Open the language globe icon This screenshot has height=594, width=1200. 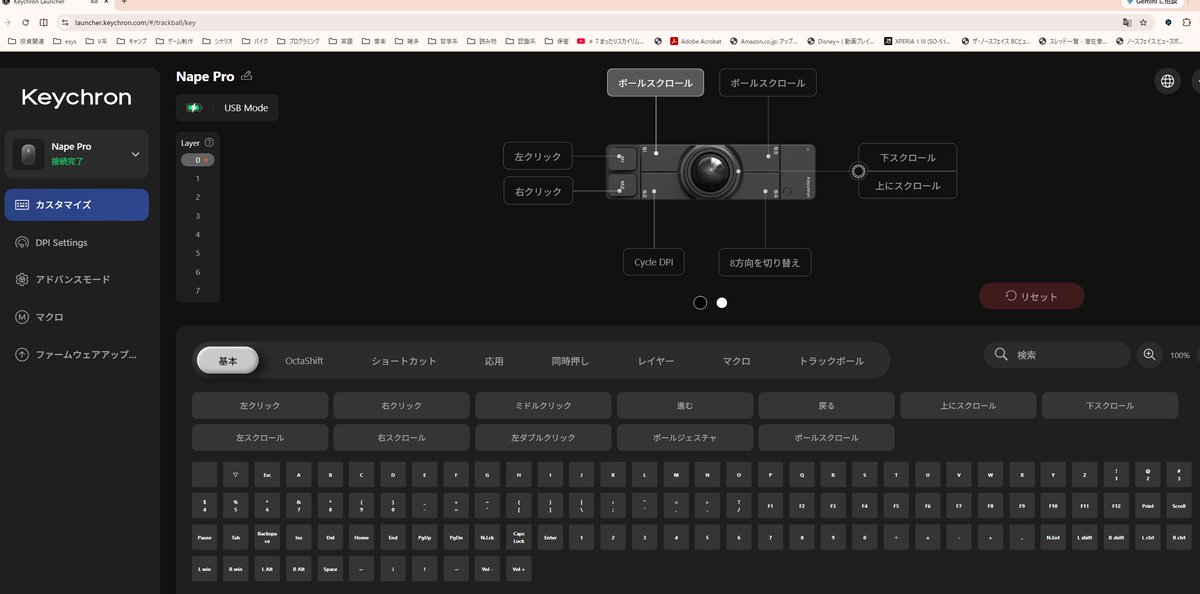(x=1167, y=81)
